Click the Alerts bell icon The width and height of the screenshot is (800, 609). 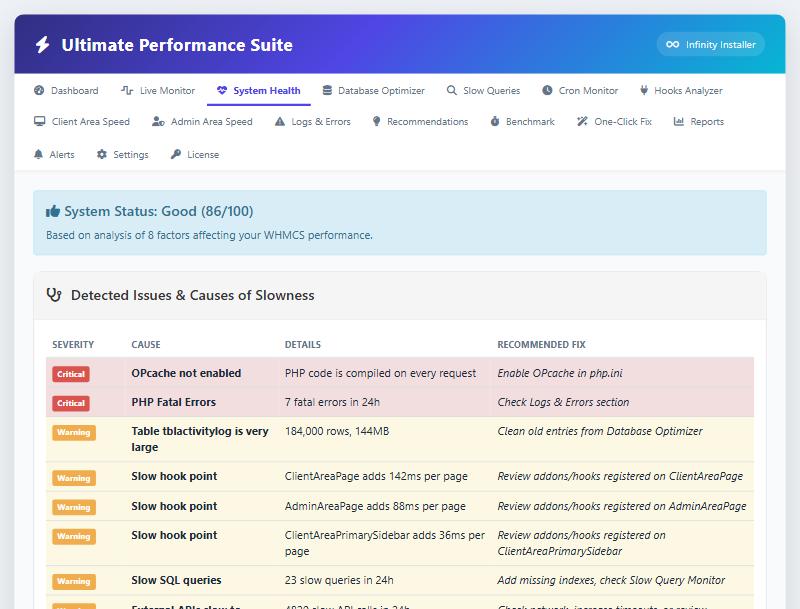pyautogui.click(x=38, y=154)
